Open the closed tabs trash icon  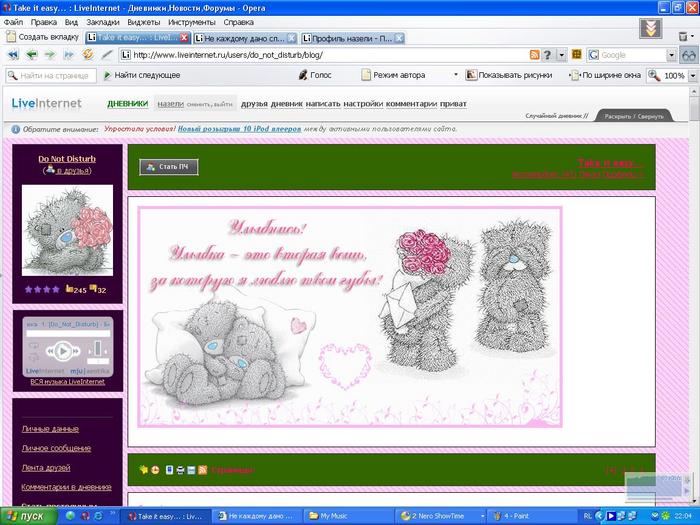[x=683, y=37]
